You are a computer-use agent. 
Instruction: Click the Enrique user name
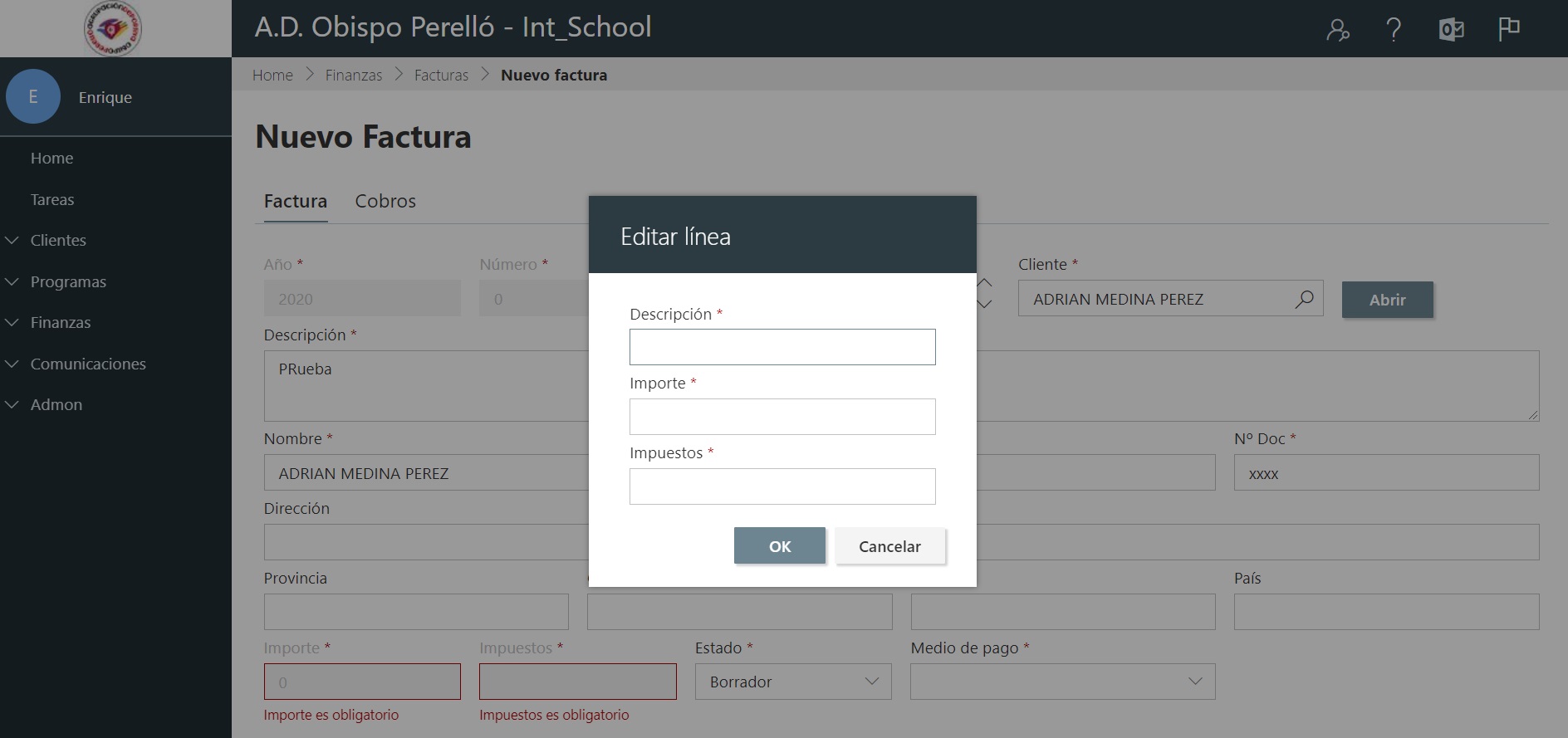pyautogui.click(x=105, y=97)
